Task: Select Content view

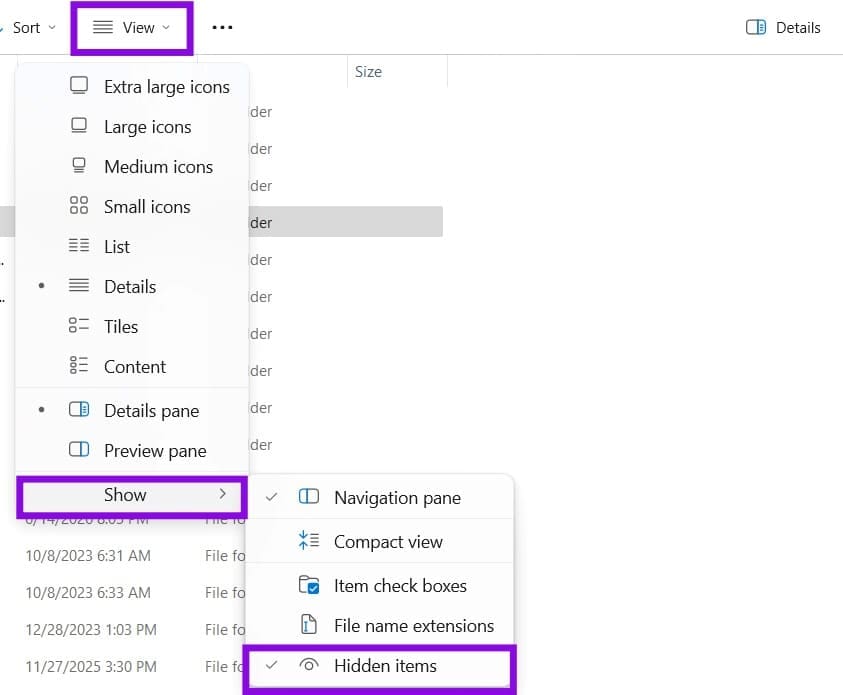Action: [x=132, y=366]
